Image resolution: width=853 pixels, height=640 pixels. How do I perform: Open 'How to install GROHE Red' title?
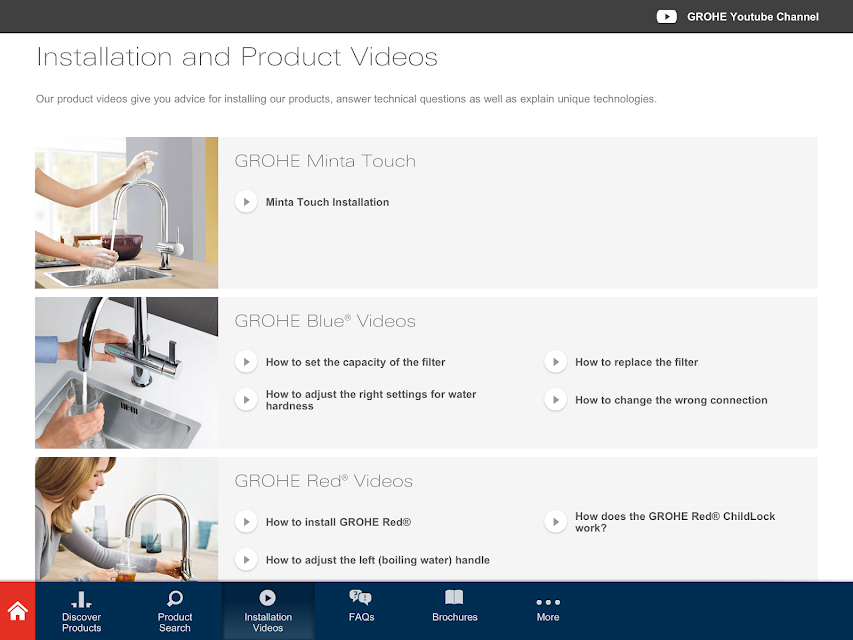(x=338, y=522)
